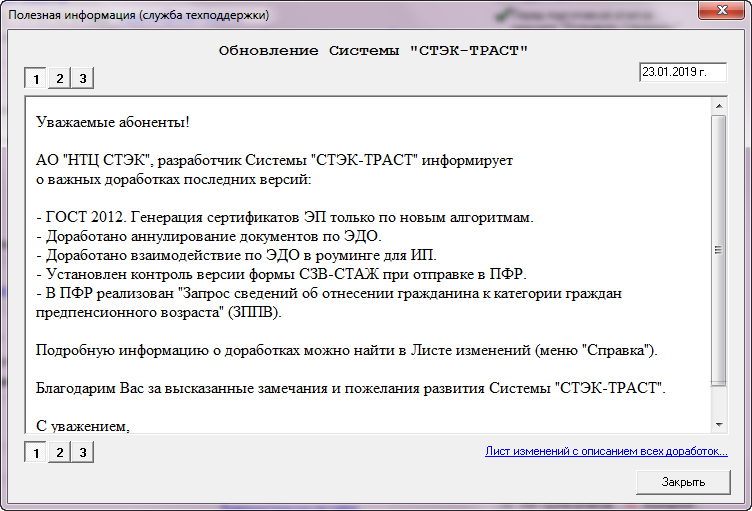Click the heading Обновление Системы "СТЭК-ТРАСТ"
This screenshot has width=752, height=511.
point(373,51)
